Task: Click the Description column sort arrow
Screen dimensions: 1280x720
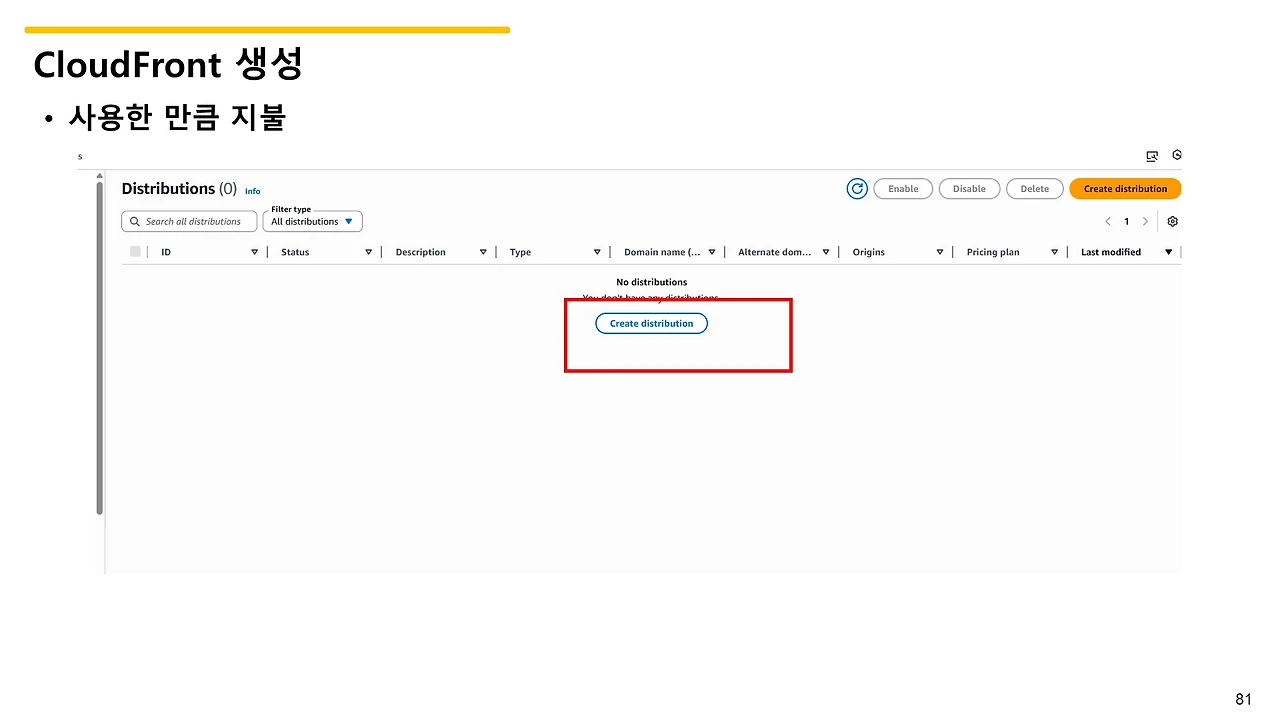Action: point(483,252)
